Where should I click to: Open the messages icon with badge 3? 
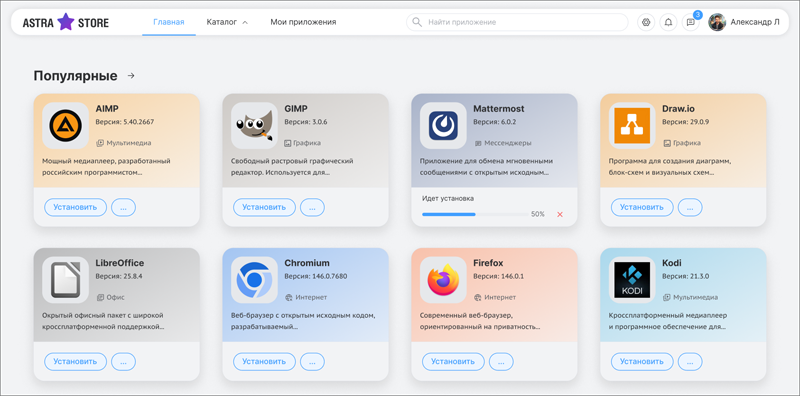[x=690, y=22]
